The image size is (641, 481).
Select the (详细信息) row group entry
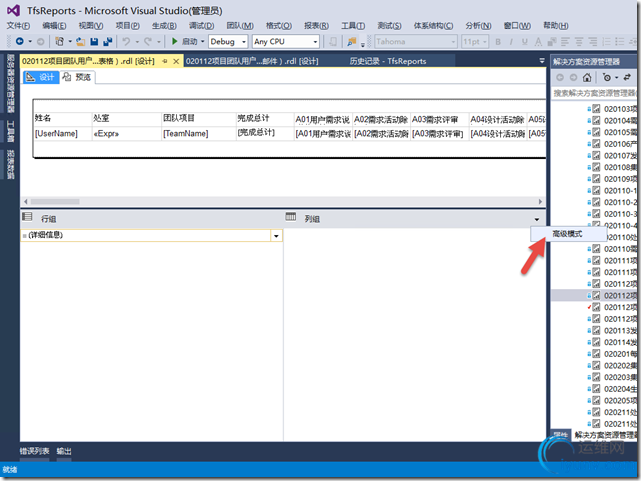point(146,235)
